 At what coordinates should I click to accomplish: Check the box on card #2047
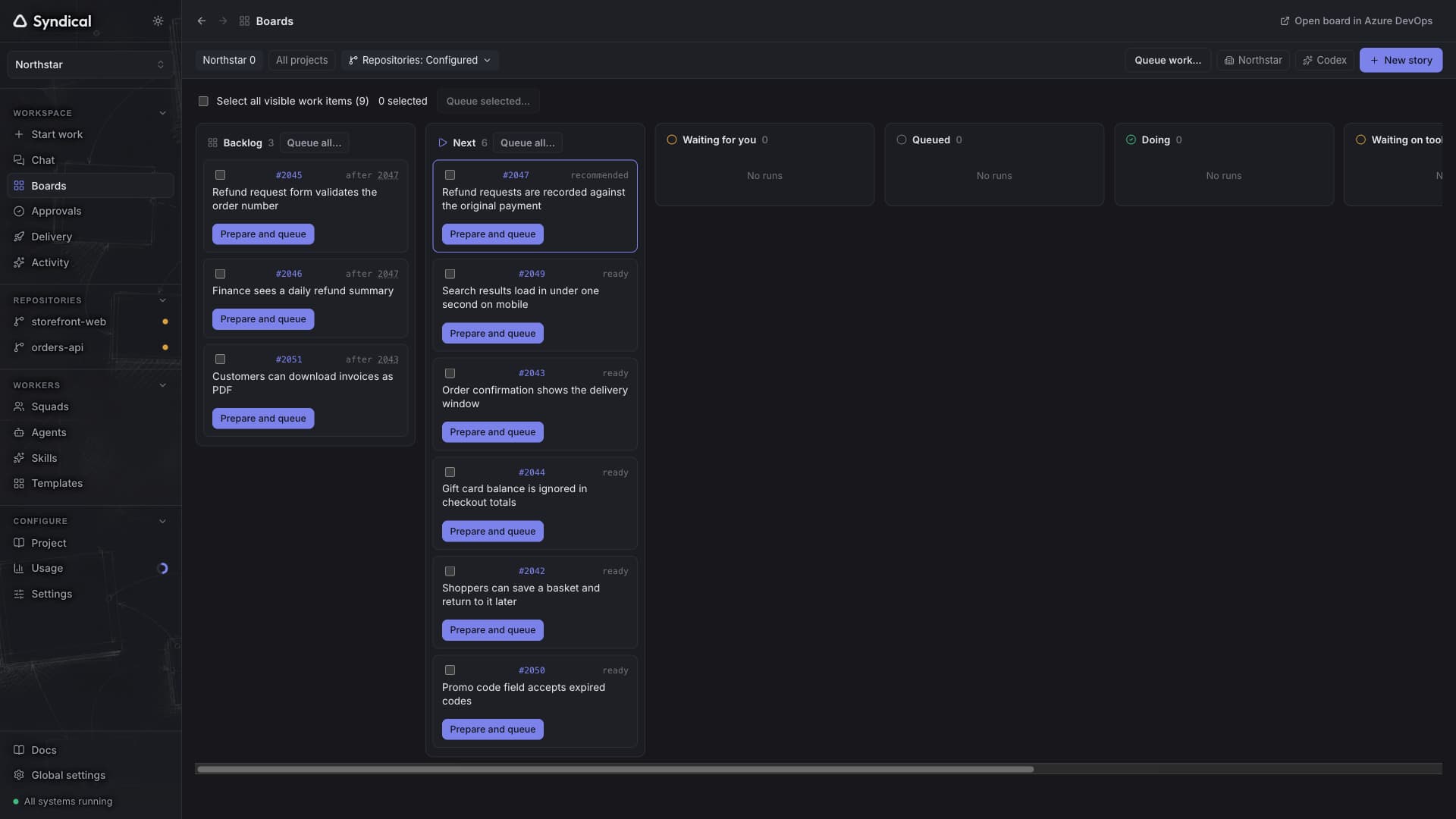pyautogui.click(x=450, y=175)
